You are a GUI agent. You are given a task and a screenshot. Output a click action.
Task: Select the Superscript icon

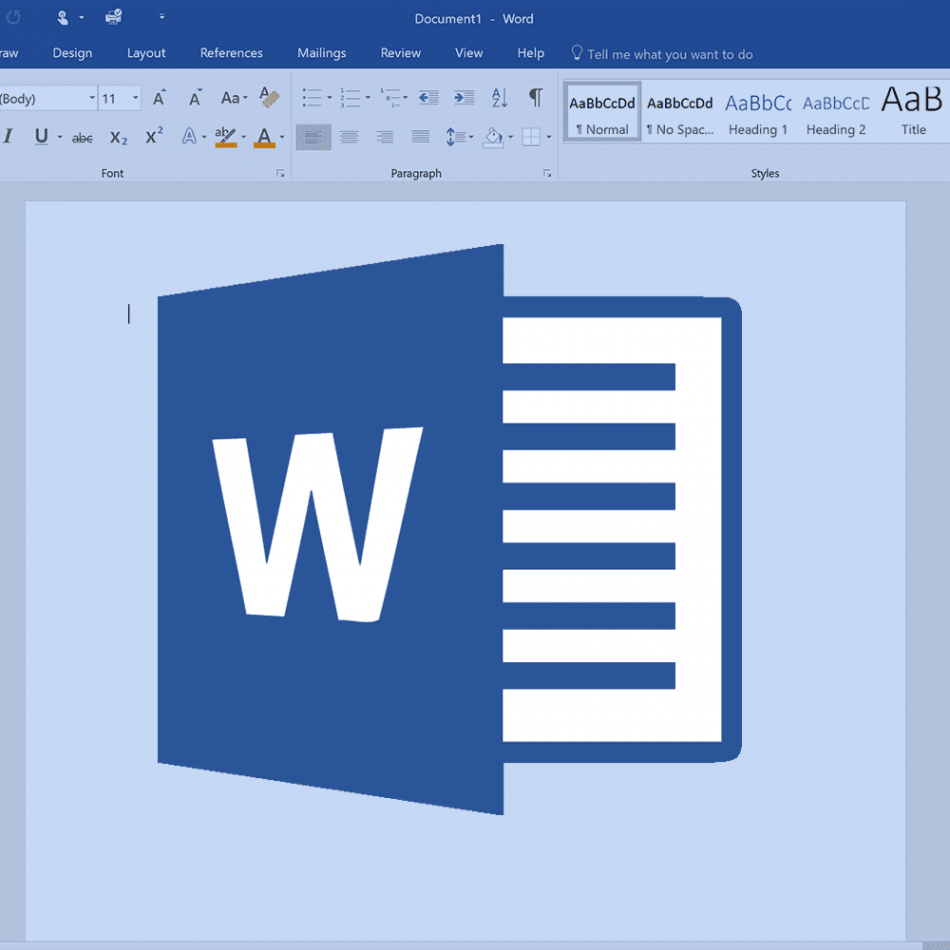click(152, 137)
